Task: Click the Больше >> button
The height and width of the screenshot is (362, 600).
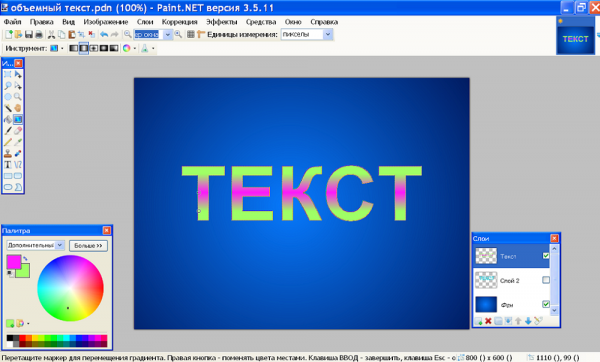Action: (x=88, y=246)
